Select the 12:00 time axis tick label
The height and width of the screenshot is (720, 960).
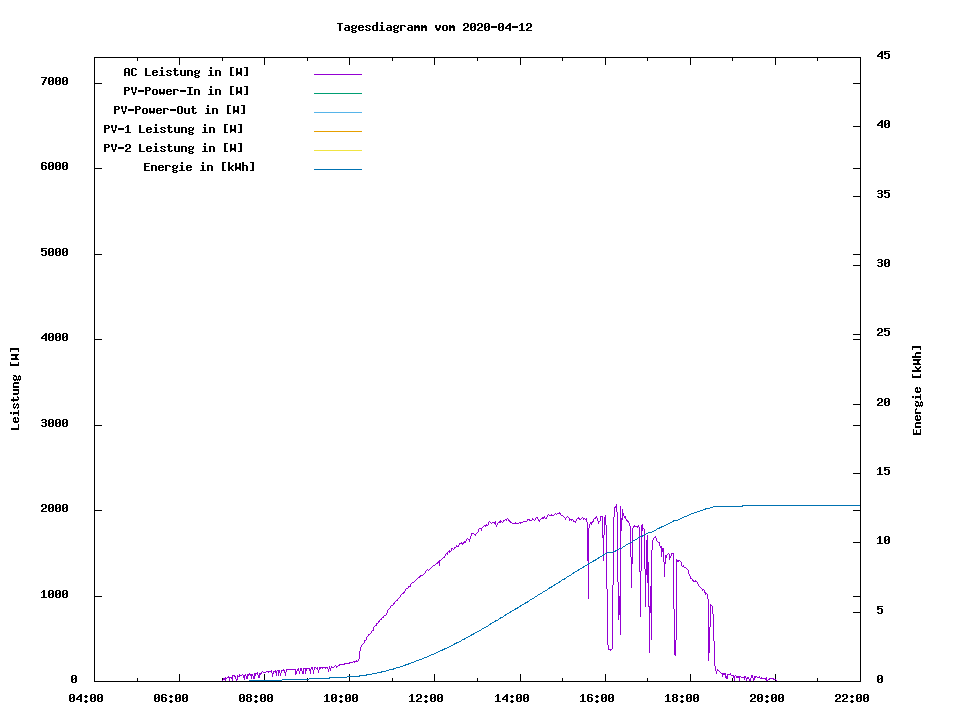point(426,698)
